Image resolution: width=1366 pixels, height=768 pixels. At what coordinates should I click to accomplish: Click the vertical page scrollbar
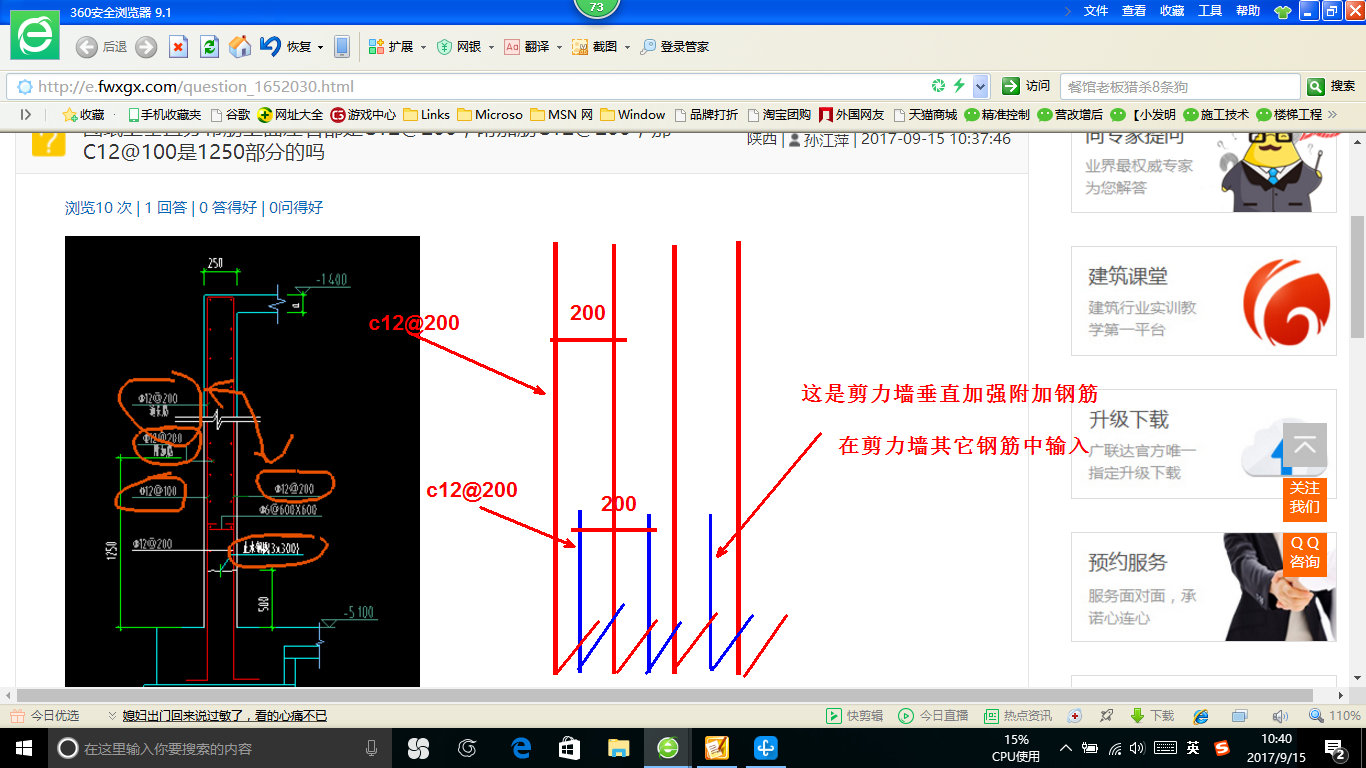(1357, 276)
